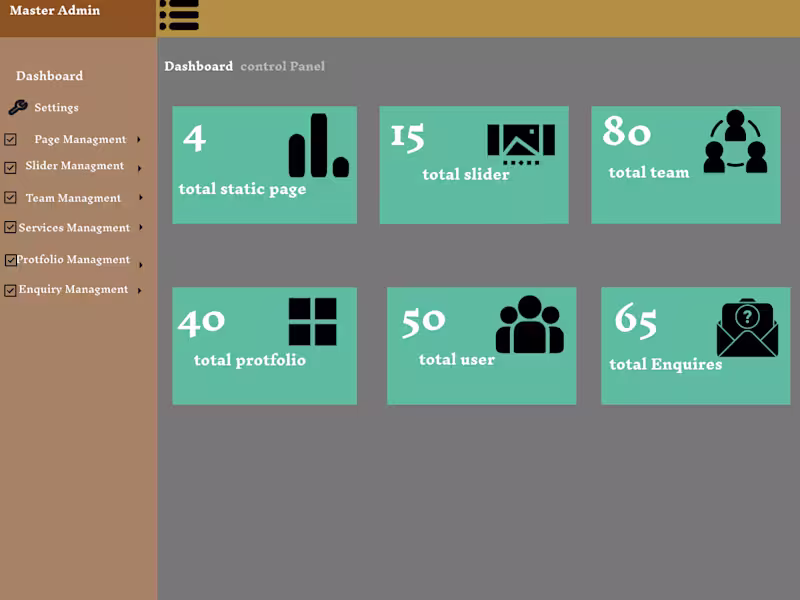This screenshot has height=600, width=800.
Task: Click the number 80 on team card
Action: pyautogui.click(x=627, y=131)
